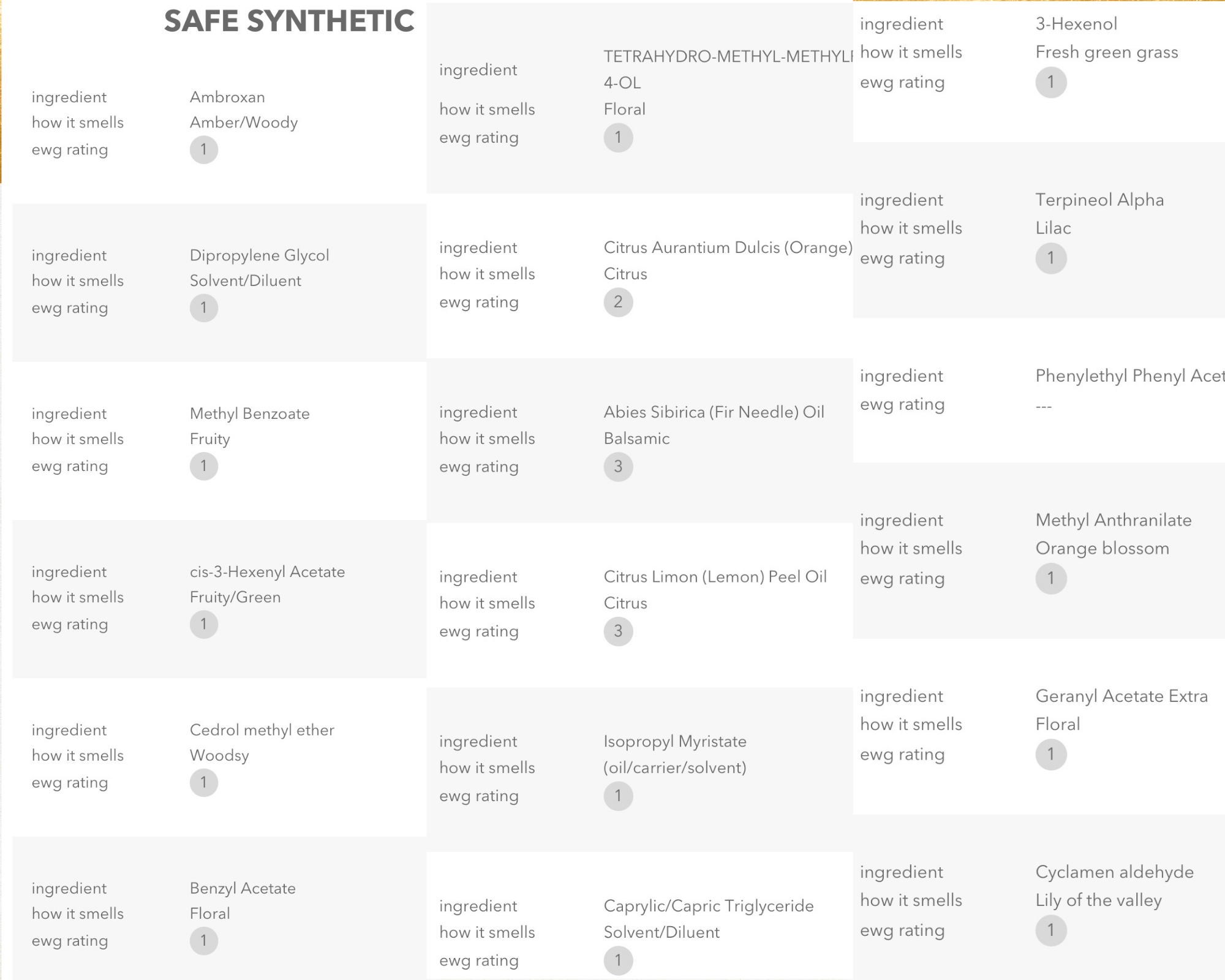
Task: Click the Ambroxan EWG rating 1 badge
Action: [204, 149]
